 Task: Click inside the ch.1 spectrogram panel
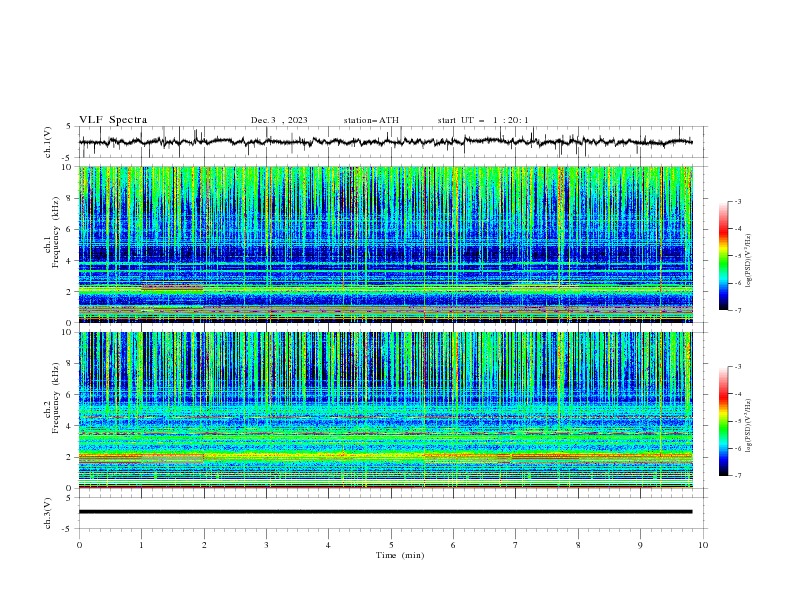pyautogui.click(x=386, y=244)
